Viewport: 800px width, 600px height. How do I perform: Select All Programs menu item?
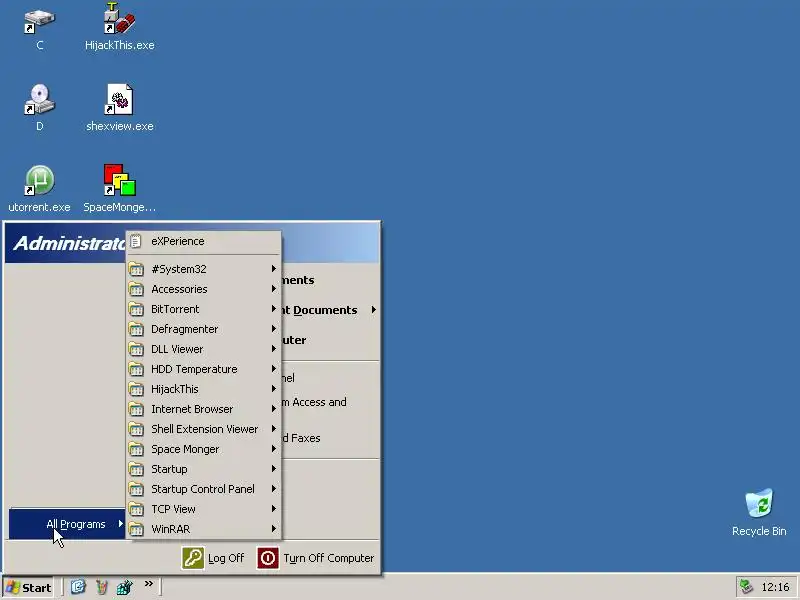pyautogui.click(x=67, y=524)
